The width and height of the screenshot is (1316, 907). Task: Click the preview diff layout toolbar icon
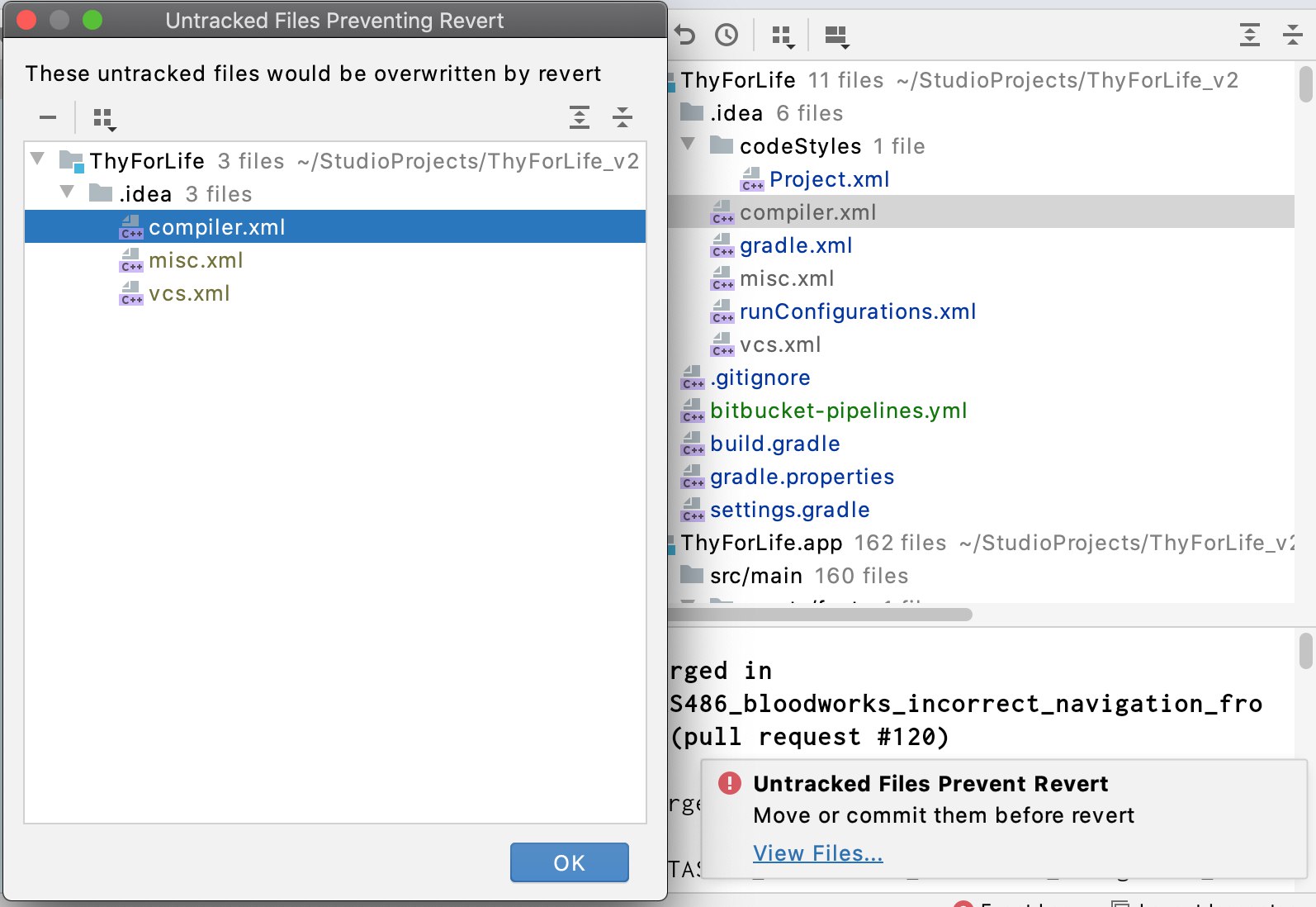point(836,36)
